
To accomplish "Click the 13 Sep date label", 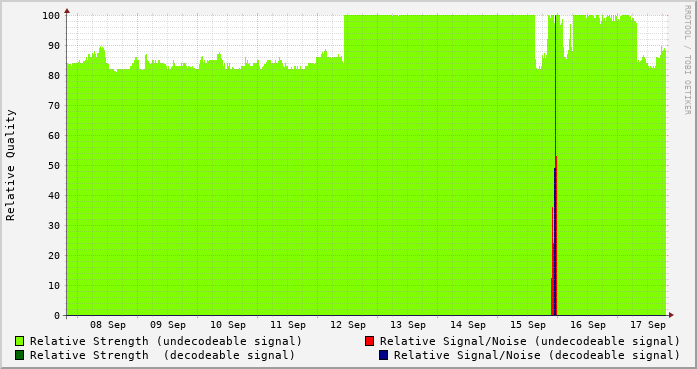I will 408,325.
